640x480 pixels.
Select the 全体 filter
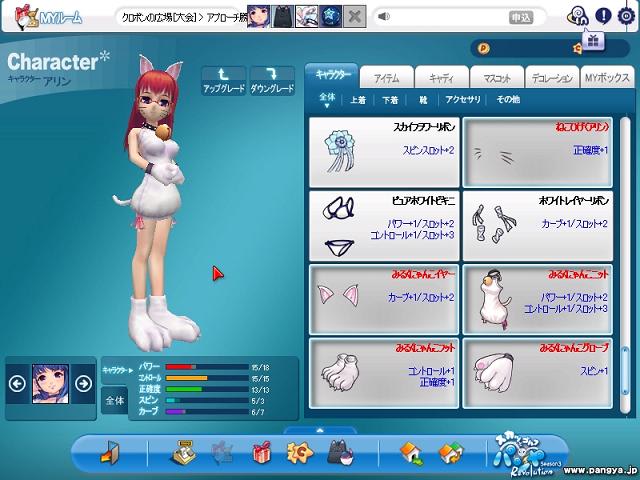pyautogui.click(x=327, y=98)
